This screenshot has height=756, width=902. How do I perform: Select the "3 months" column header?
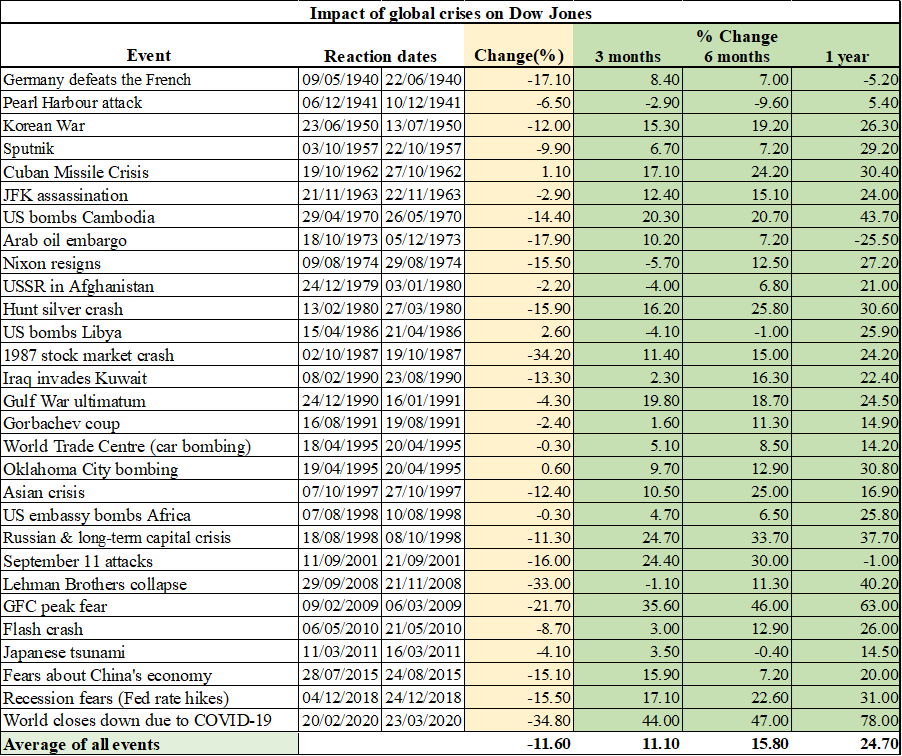pos(628,56)
